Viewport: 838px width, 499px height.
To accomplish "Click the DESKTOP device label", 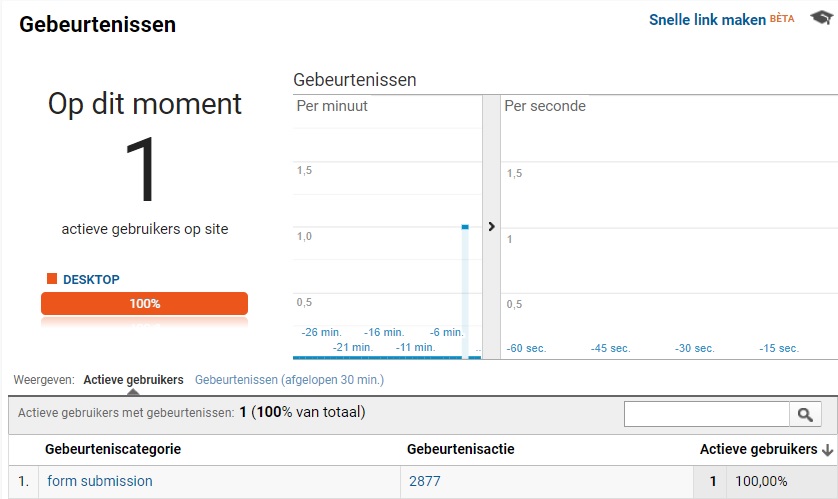I will point(91,279).
